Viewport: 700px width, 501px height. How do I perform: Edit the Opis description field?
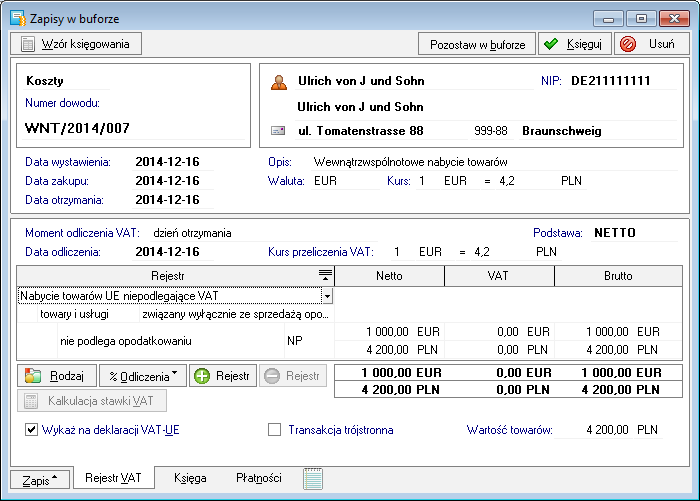(494, 162)
